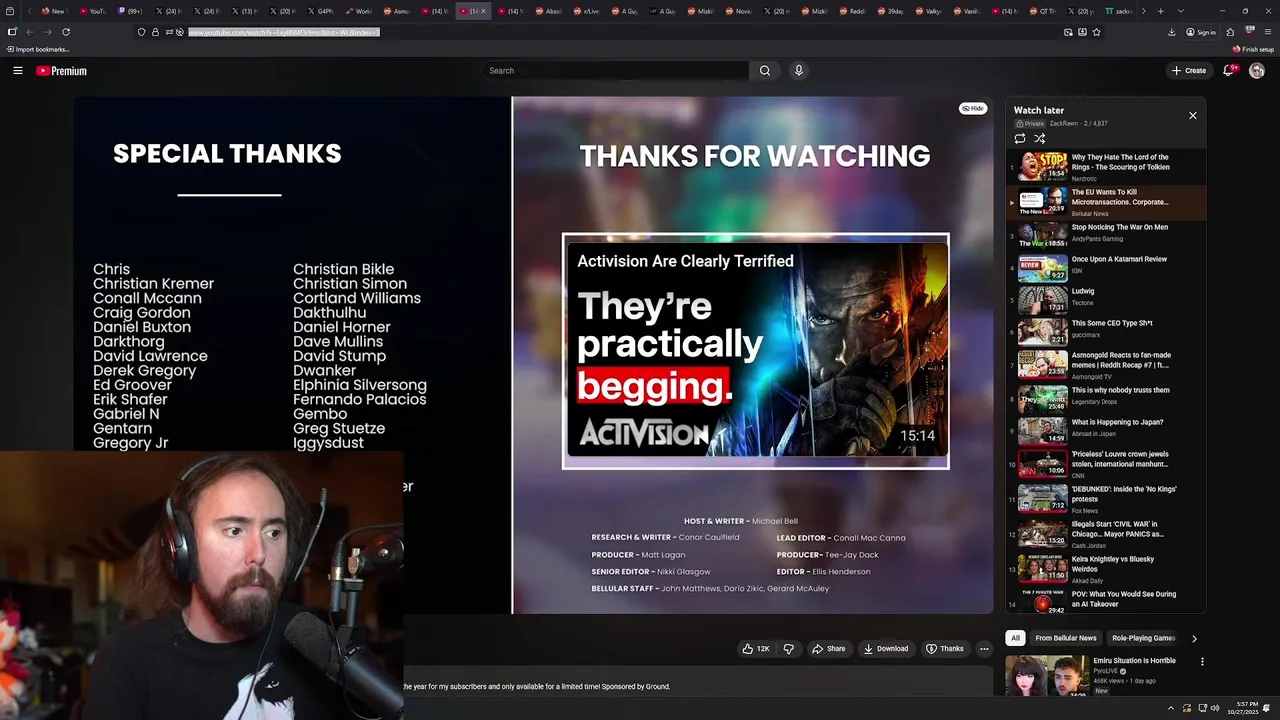Viewport: 1280px width, 720px height.
Task: Open the browser extensions icon
Action: [x=1230, y=32]
